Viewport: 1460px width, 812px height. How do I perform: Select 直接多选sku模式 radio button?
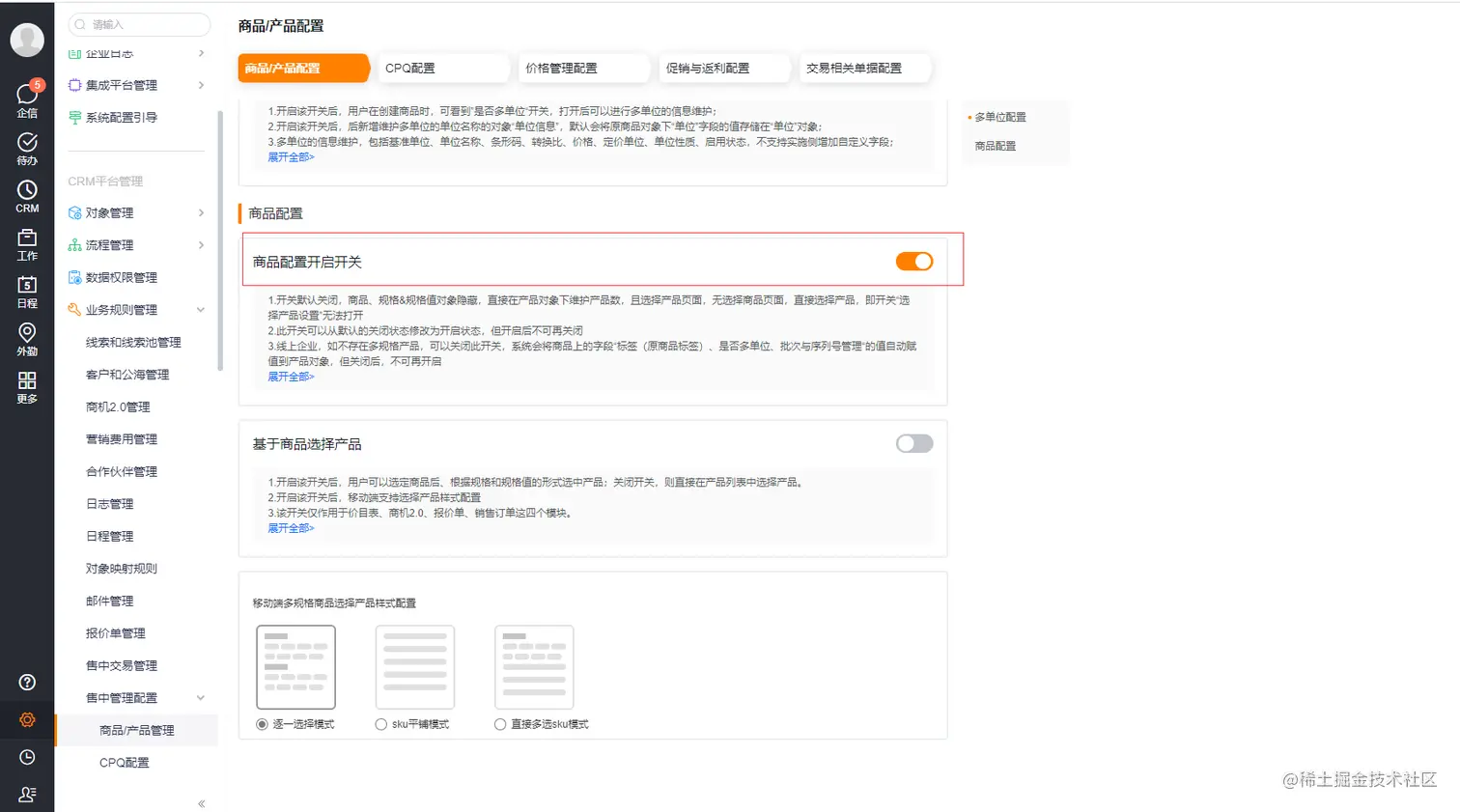tap(499, 724)
